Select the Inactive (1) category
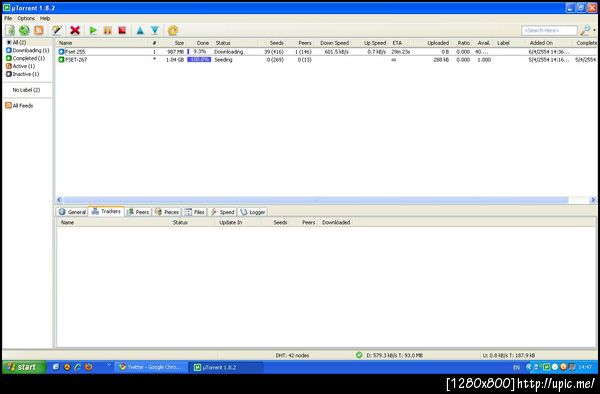600x394 pixels. [x=23, y=74]
